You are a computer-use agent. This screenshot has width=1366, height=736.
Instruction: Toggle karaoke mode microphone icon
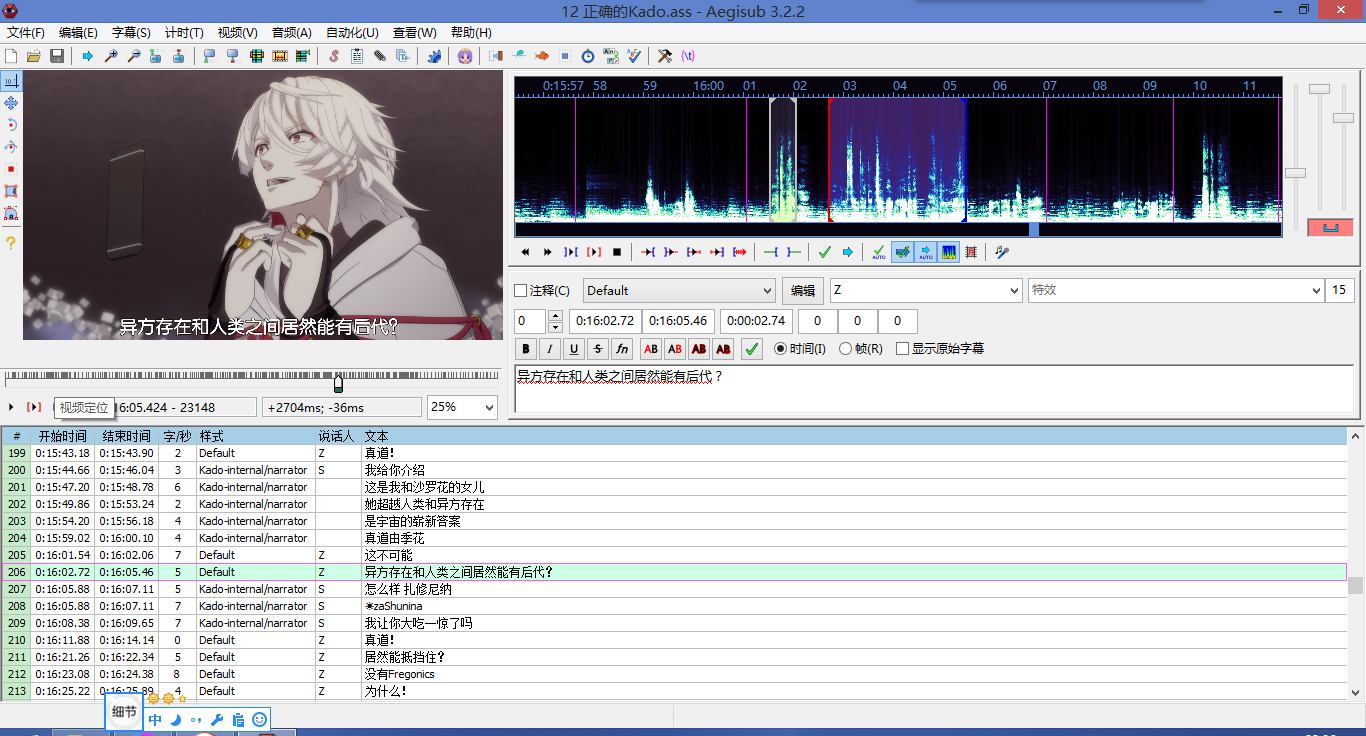click(x=1001, y=252)
